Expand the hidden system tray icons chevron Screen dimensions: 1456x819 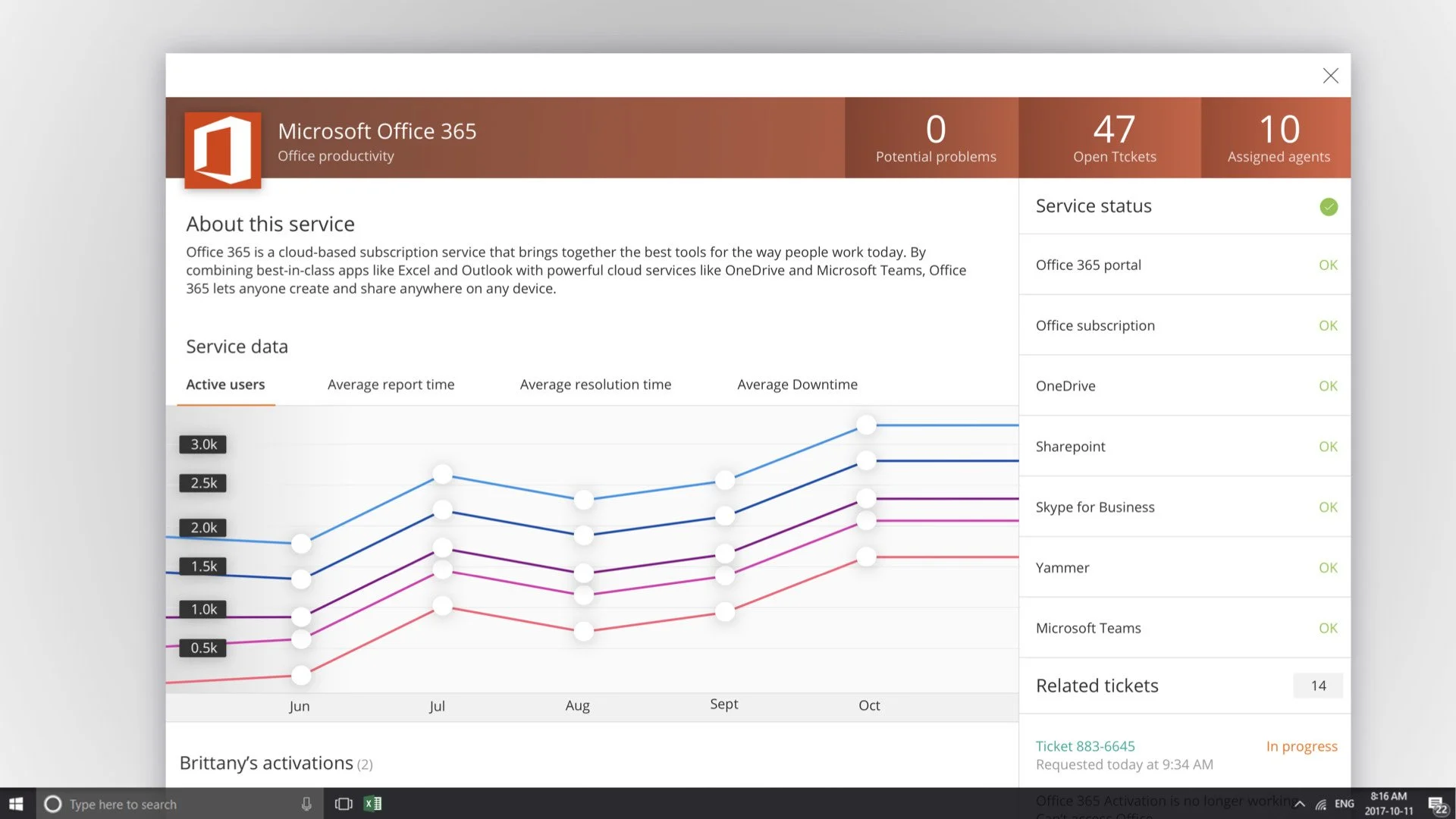pos(1299,805)
